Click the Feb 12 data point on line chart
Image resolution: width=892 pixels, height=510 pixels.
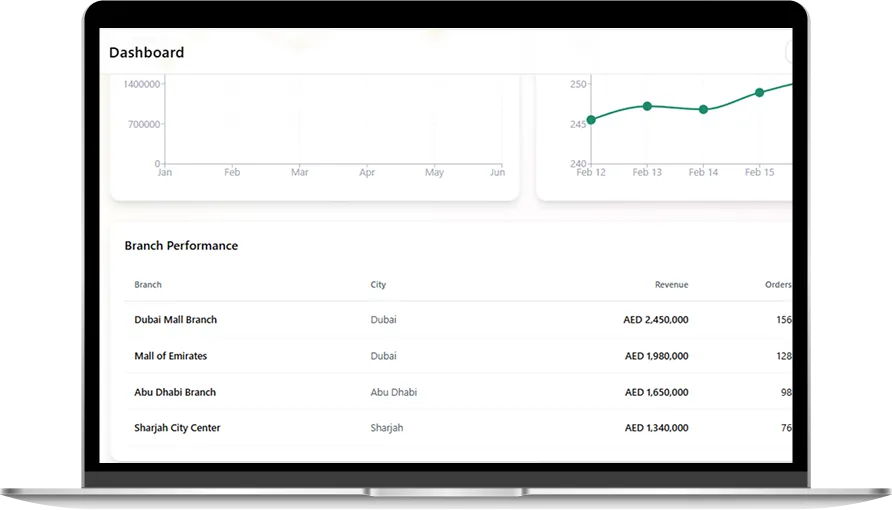[591, 120]
